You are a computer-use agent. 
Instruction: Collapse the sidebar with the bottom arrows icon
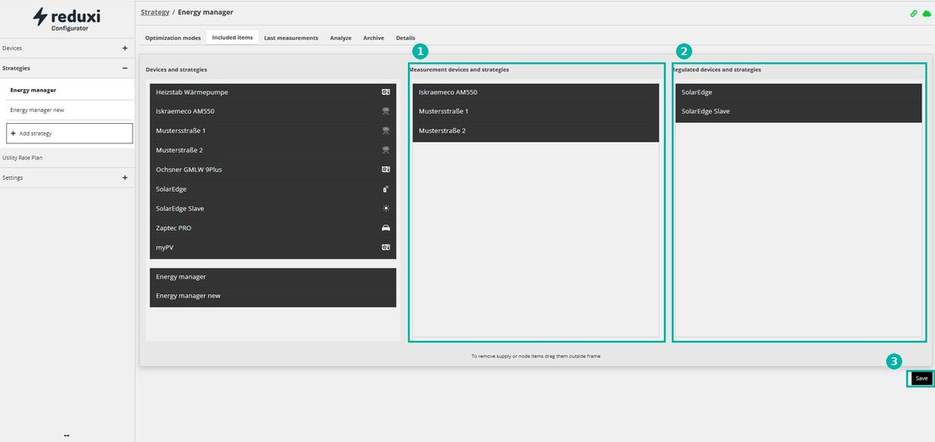[x=67, y=435]
